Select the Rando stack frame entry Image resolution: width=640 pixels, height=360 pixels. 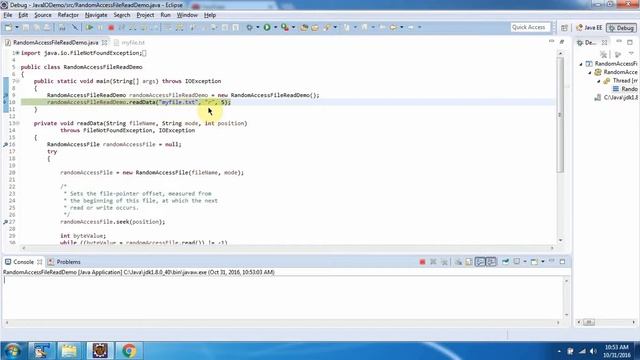[625, 89]
